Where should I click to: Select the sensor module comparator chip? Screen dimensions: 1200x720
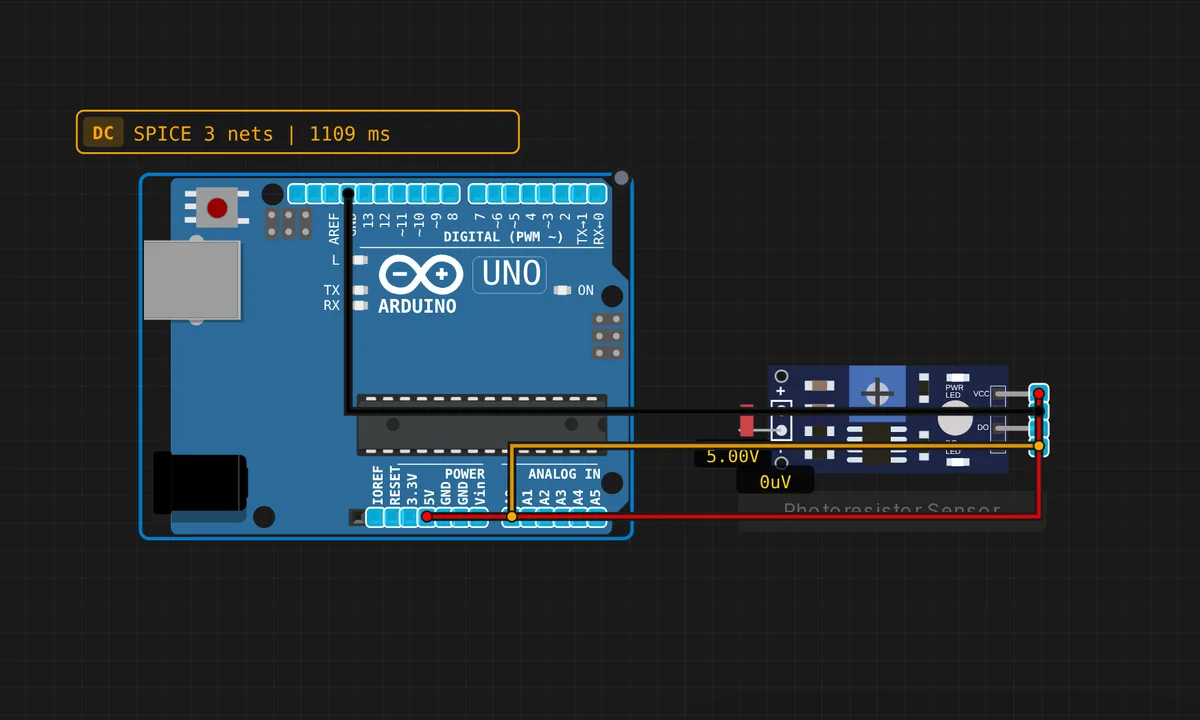877,444
